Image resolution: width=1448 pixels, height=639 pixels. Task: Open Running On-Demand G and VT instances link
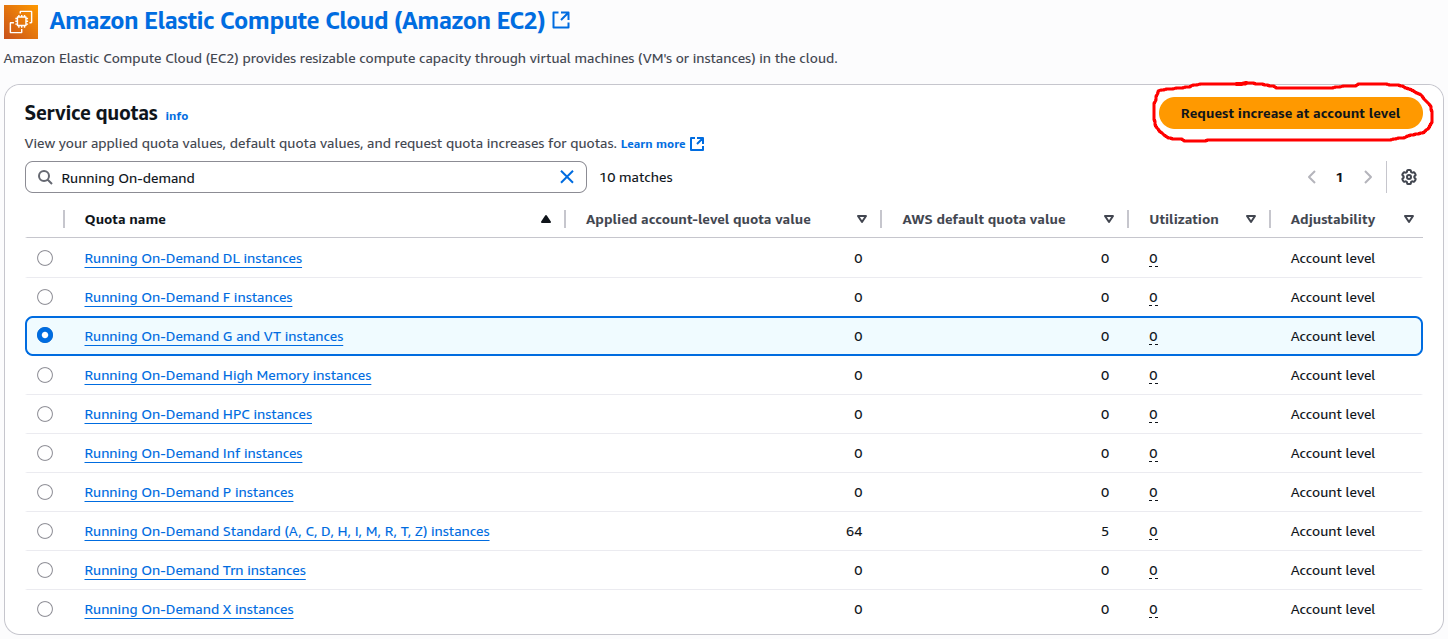[x=213, y=337]
